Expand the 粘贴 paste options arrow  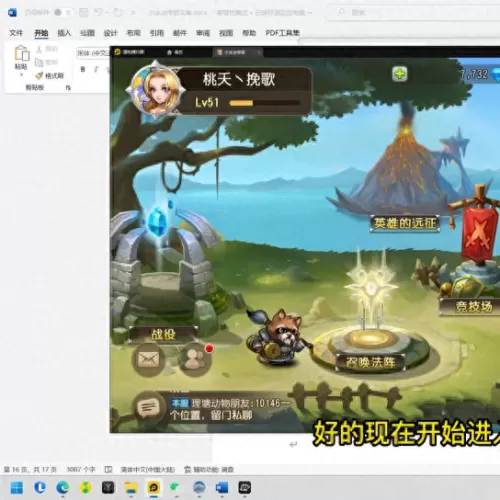coord(21,74)
